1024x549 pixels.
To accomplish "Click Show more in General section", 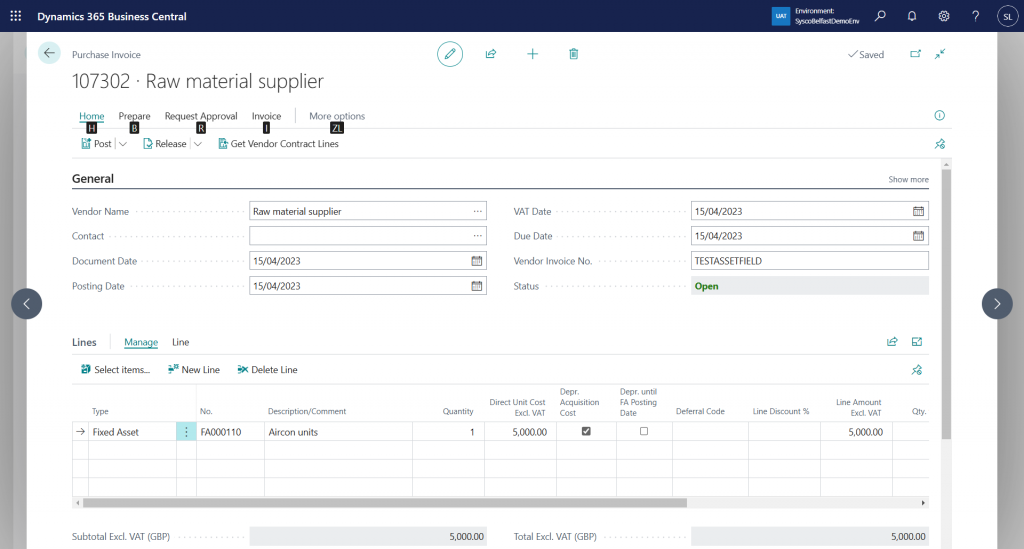I will tap(908, 180).
